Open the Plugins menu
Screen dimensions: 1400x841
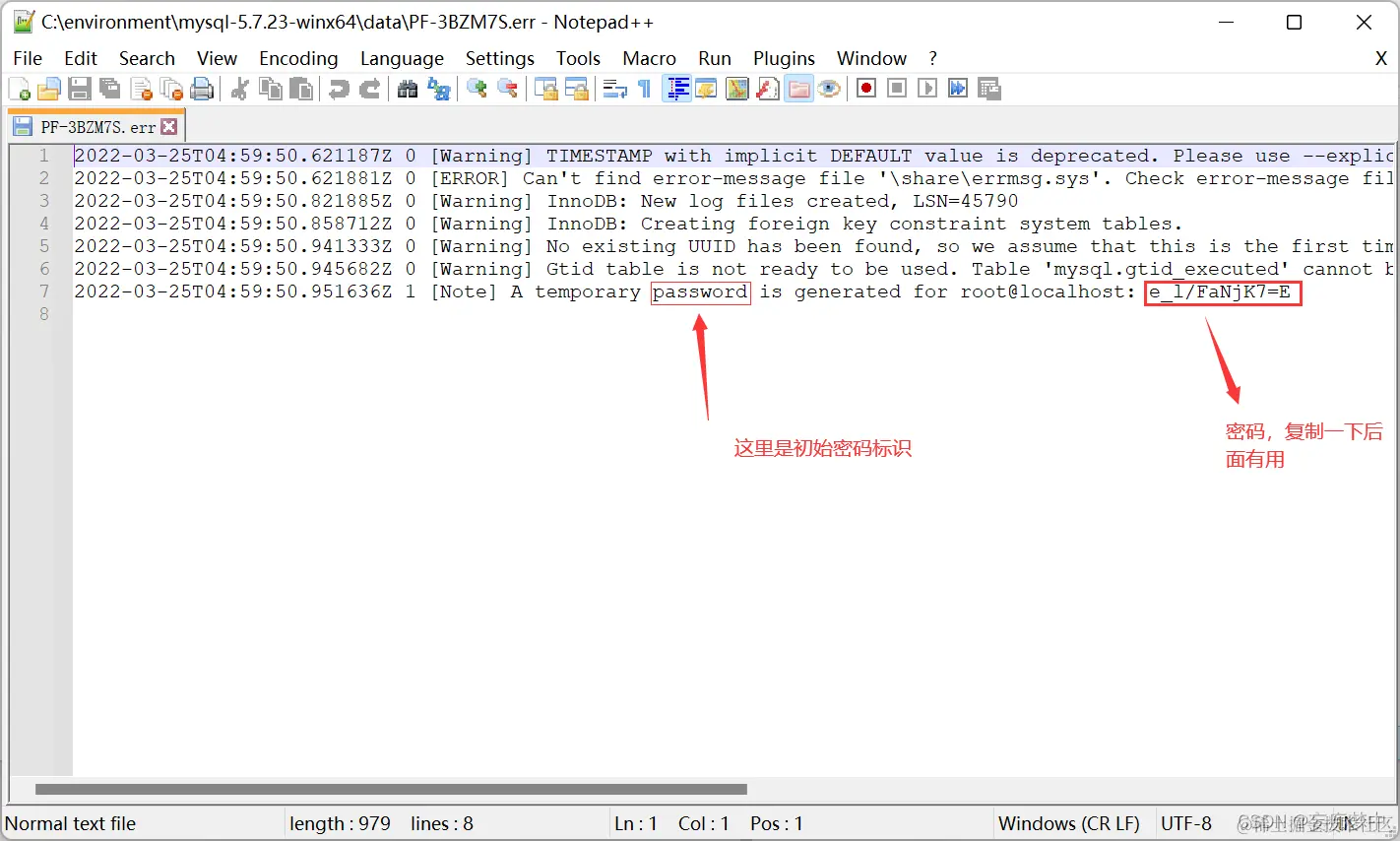tap(784, 59)
